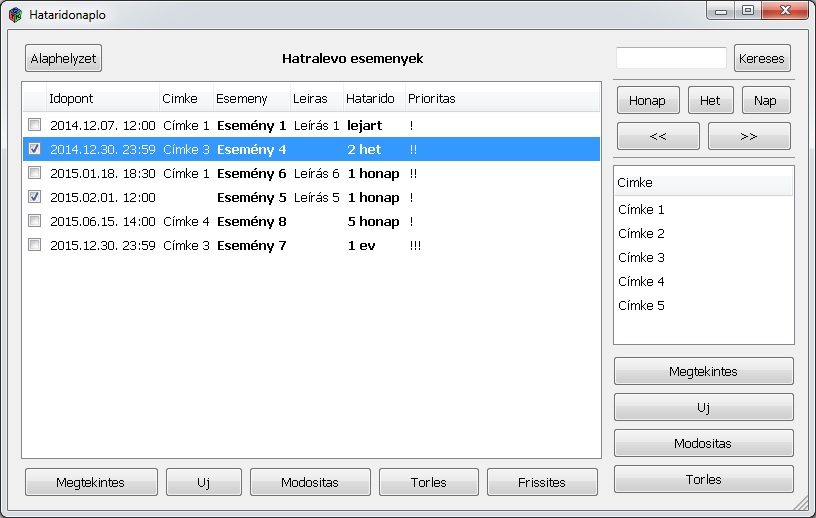Click Torles below the events list
The height and width of the screenshot is (518, 816).
coord(428,482)
